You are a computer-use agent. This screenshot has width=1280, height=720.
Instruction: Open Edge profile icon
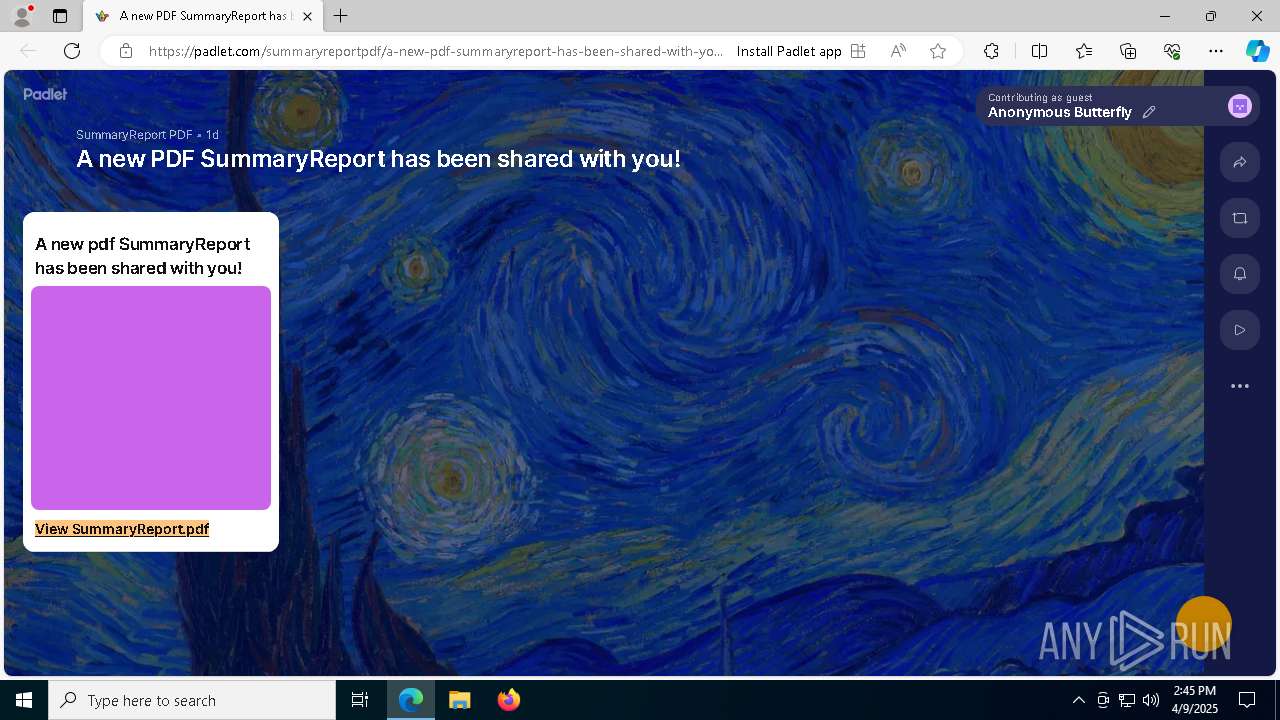22,16
